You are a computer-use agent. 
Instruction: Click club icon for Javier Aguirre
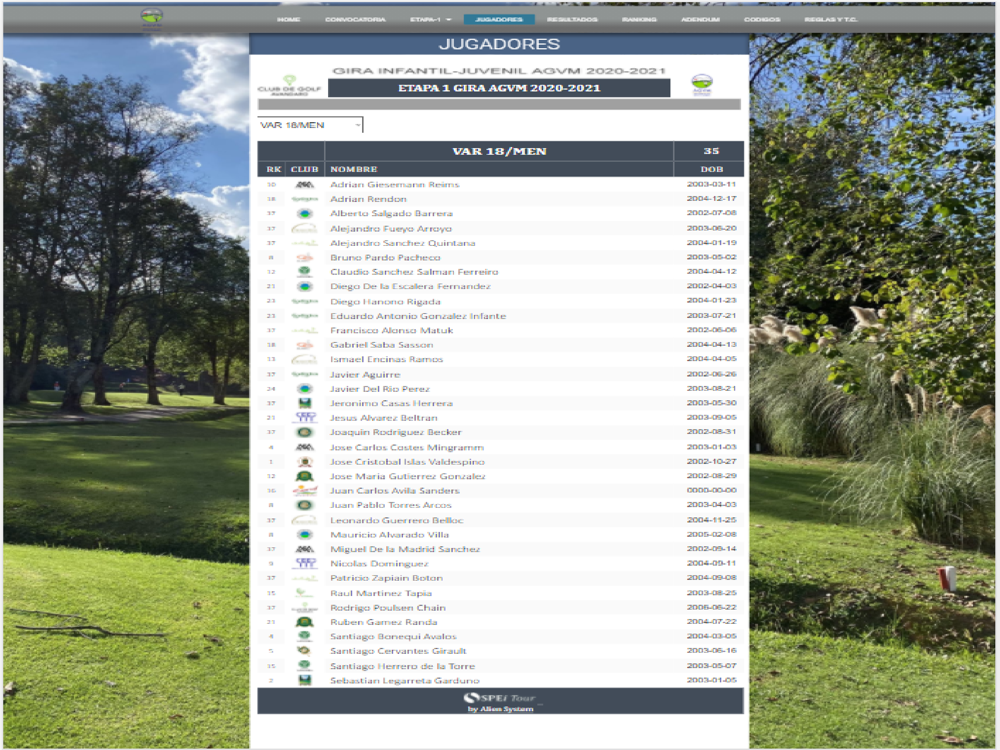pos(305,374)
